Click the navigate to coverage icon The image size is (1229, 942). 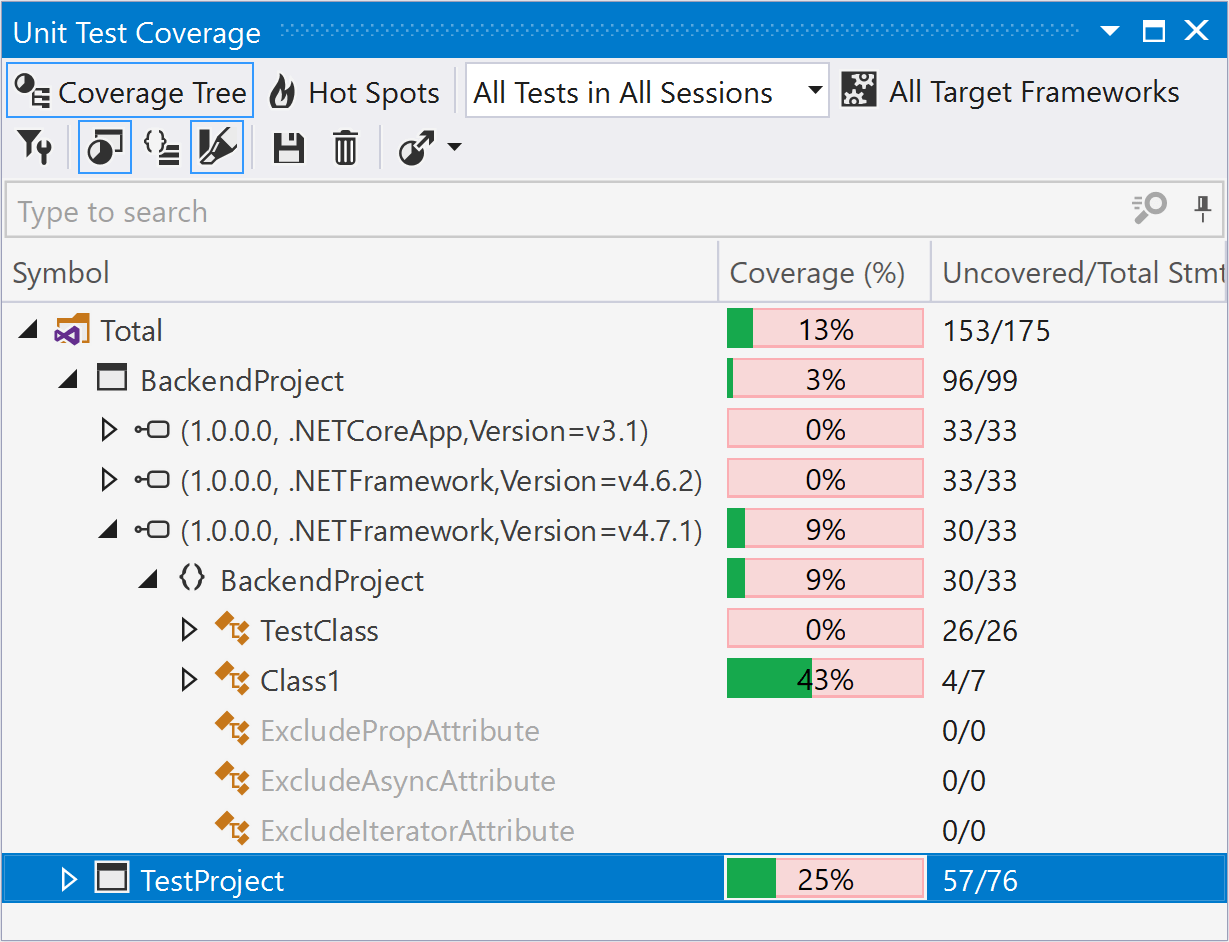(418, 147)
